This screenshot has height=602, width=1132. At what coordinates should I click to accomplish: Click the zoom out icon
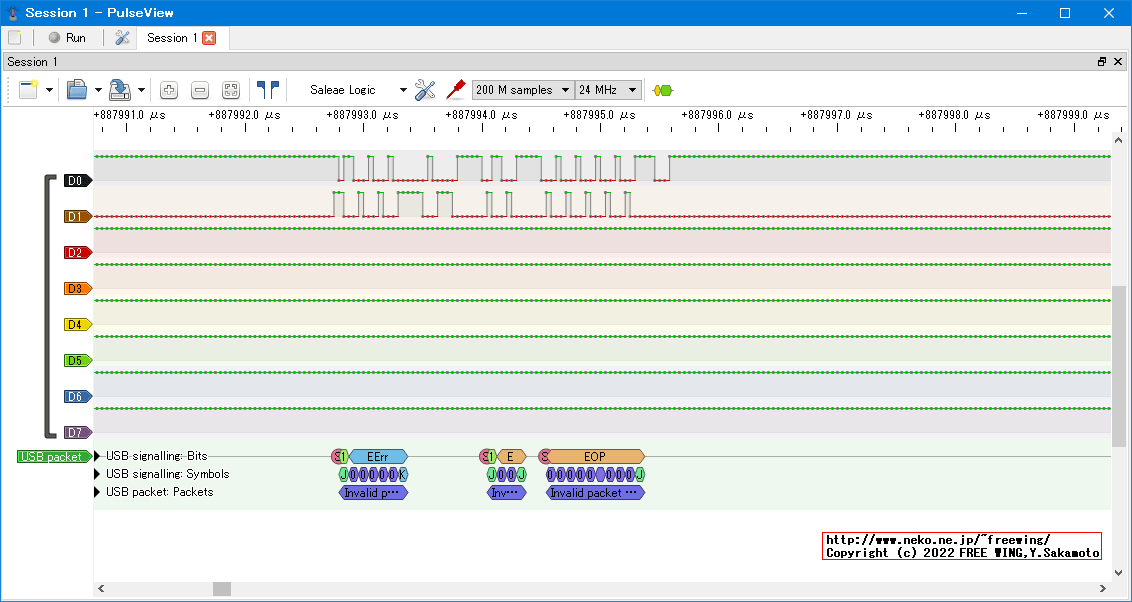200,90
